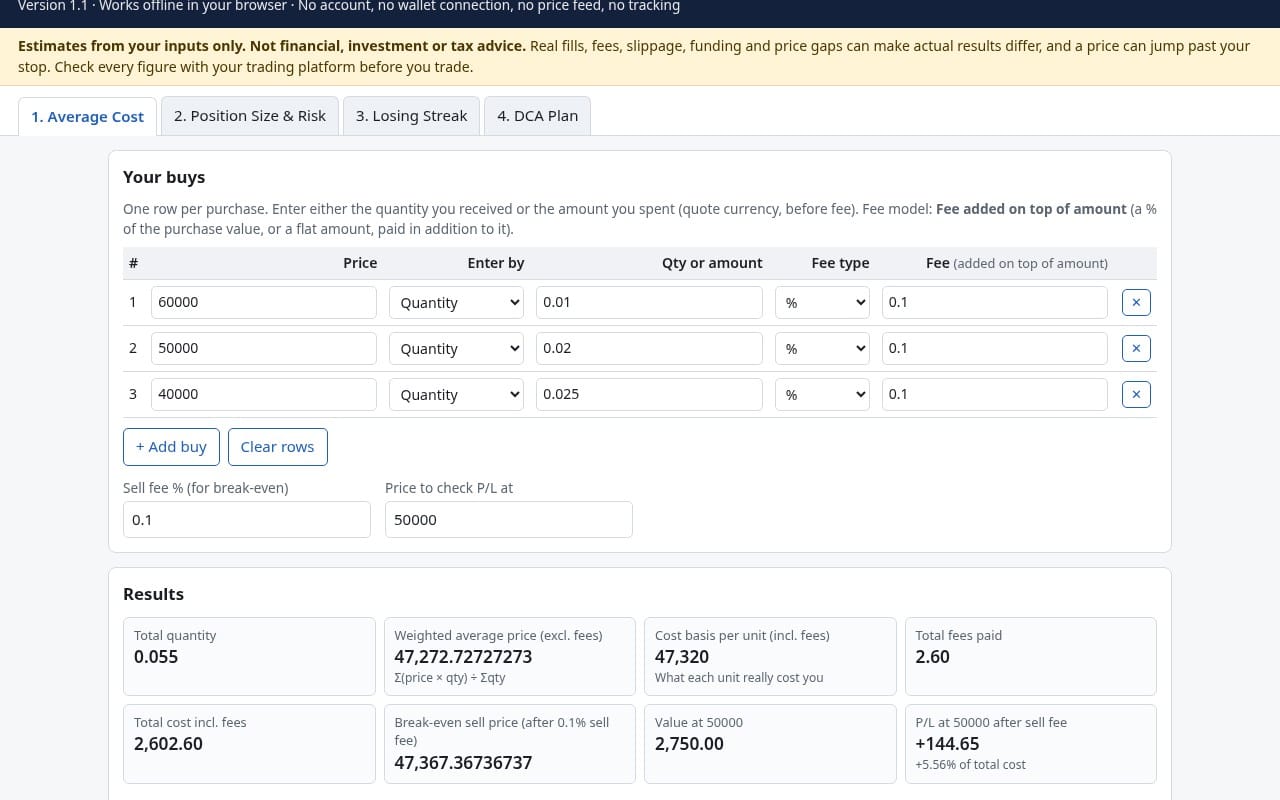Click the Your buys heading
Screen dimensions: 1280x800
[x=164, y=177]
